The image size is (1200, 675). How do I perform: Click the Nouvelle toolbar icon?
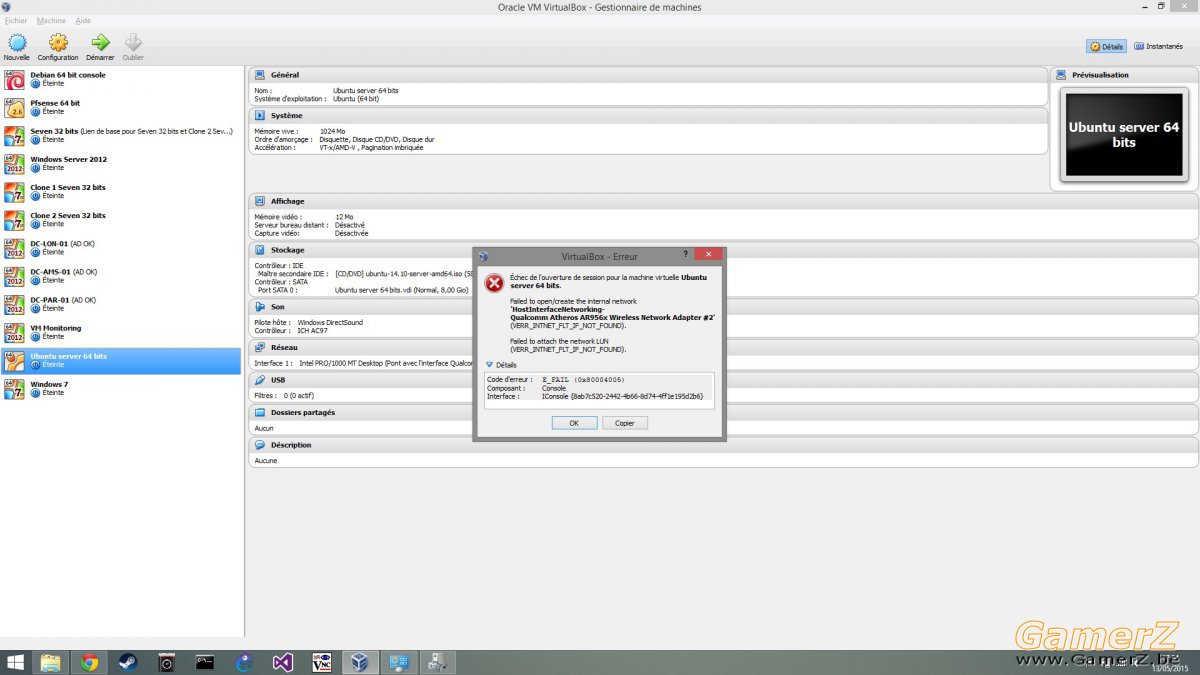[x=17, y=43]
